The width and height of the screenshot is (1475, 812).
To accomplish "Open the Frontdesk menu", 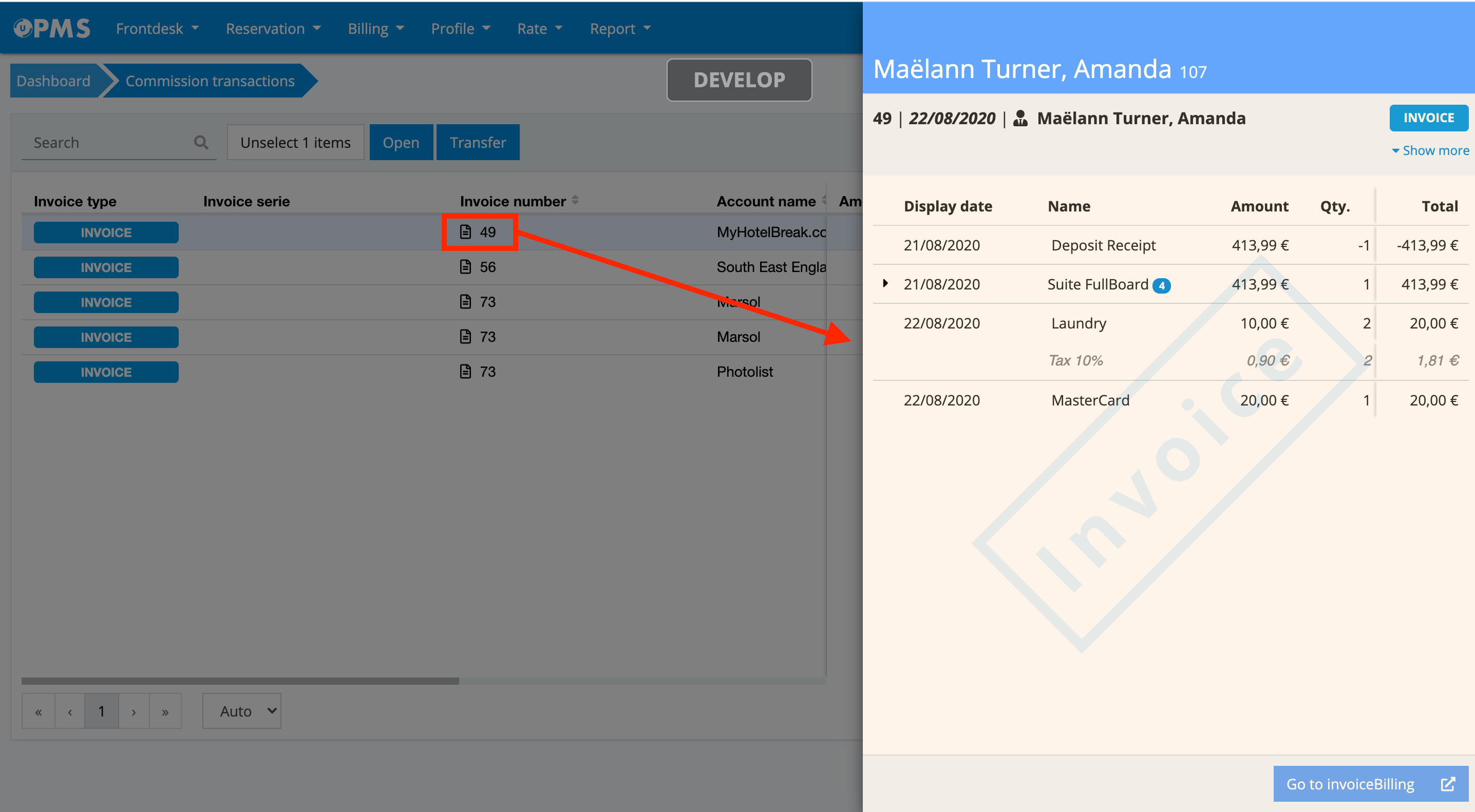I will tap(157, 29).
